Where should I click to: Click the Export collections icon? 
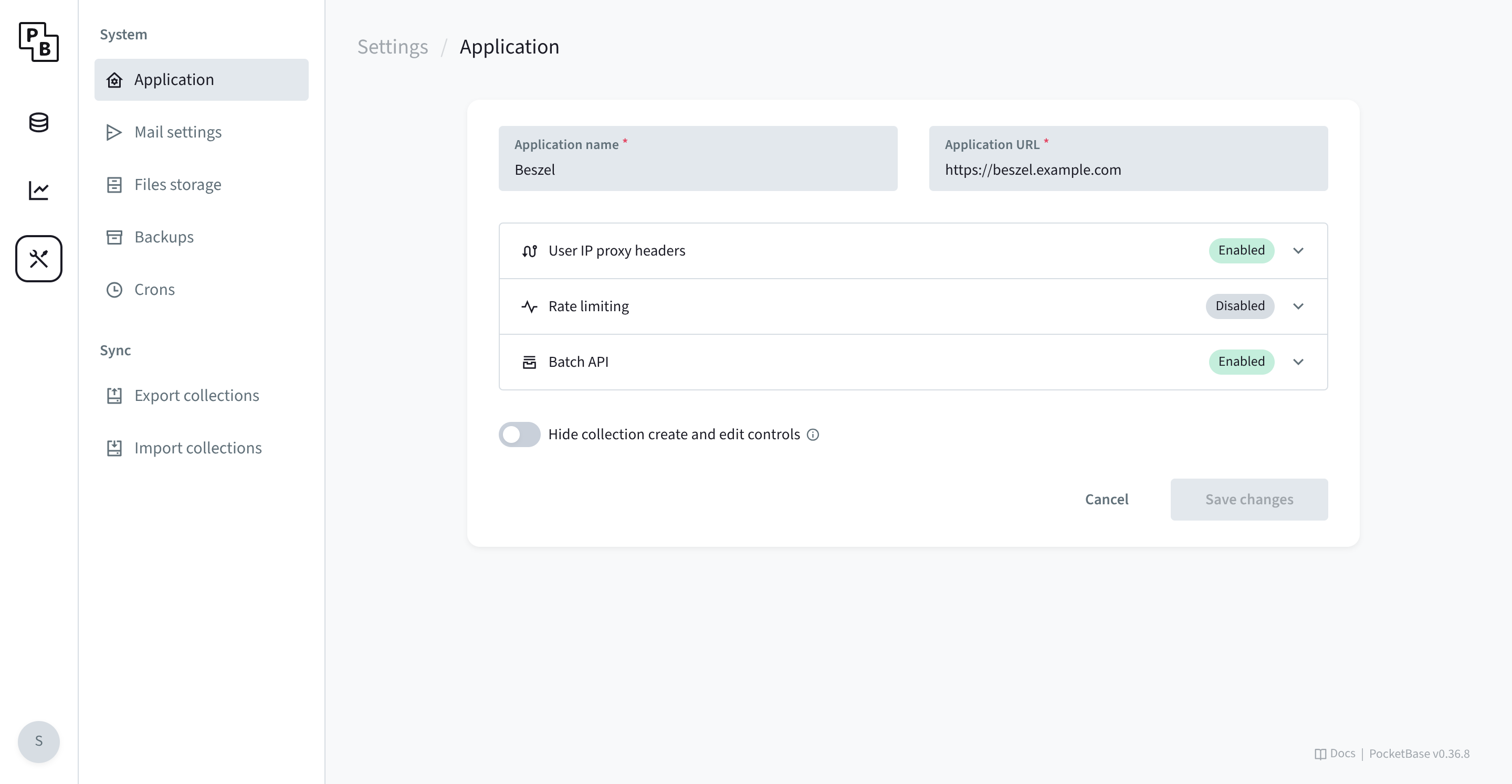coord(114,396)
